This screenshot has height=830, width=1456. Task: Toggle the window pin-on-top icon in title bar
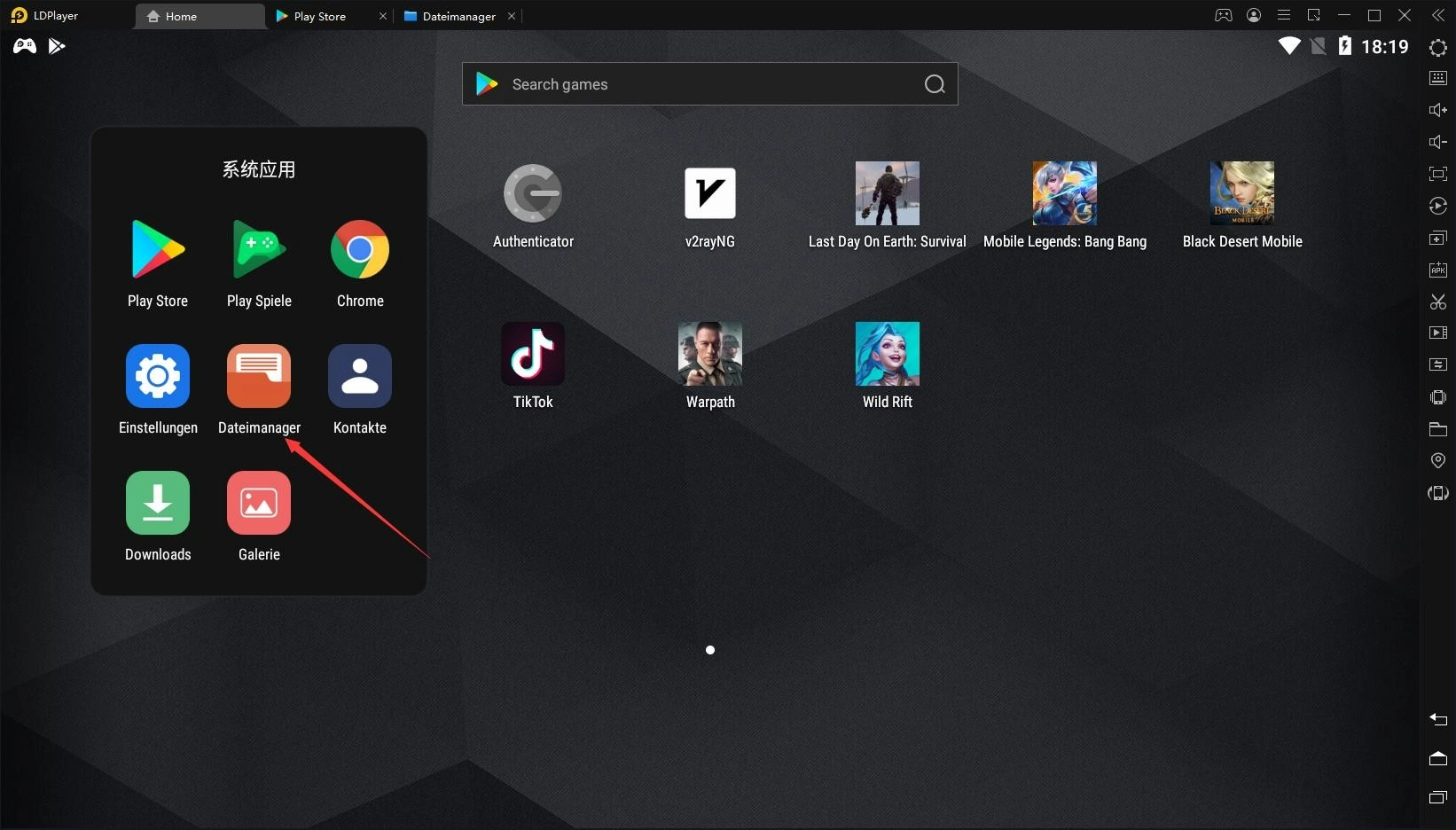(1314, 15)
